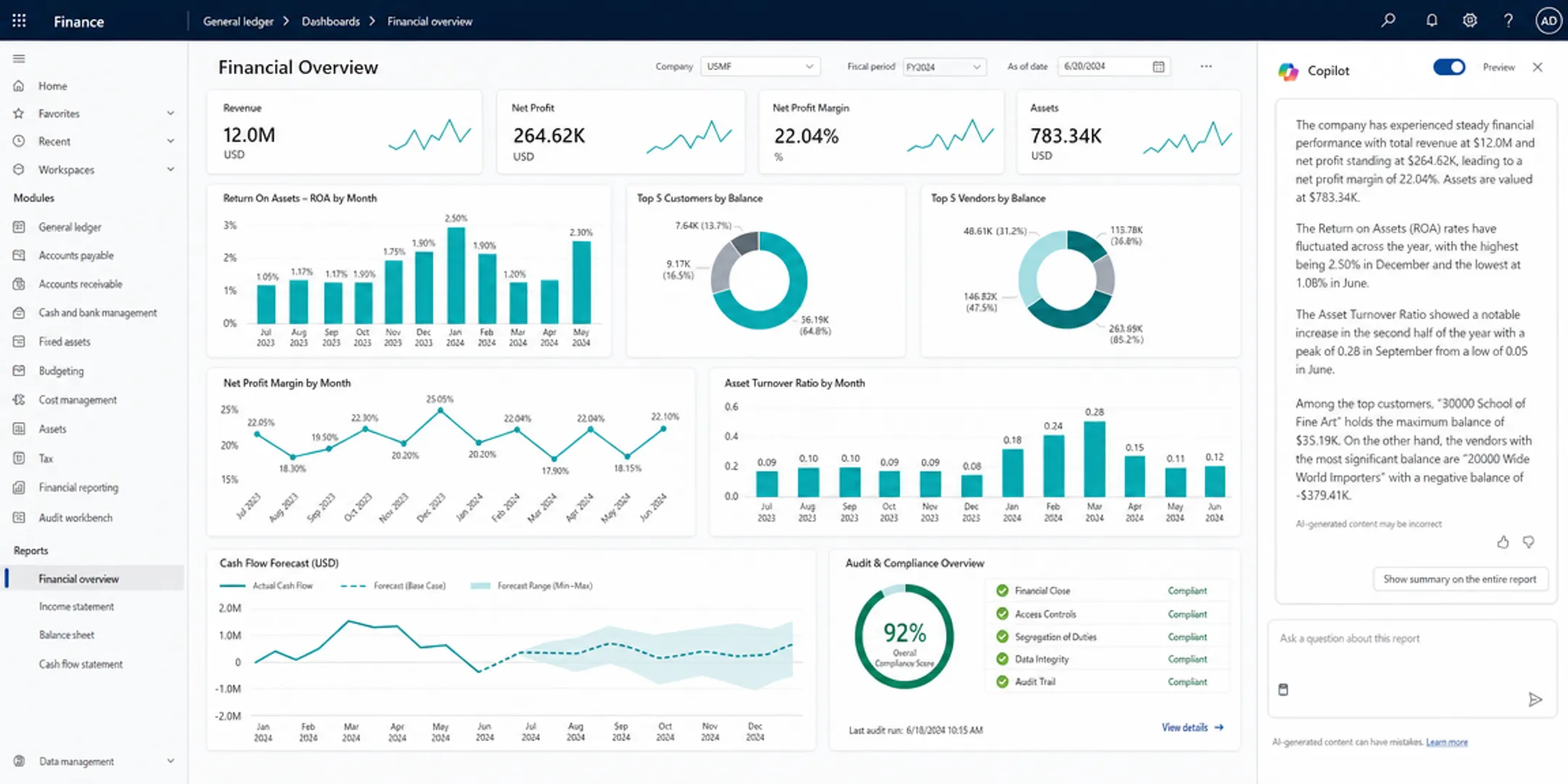
Task: Give thumbs up to Copilot summary
Action: tap(1503, 542)
